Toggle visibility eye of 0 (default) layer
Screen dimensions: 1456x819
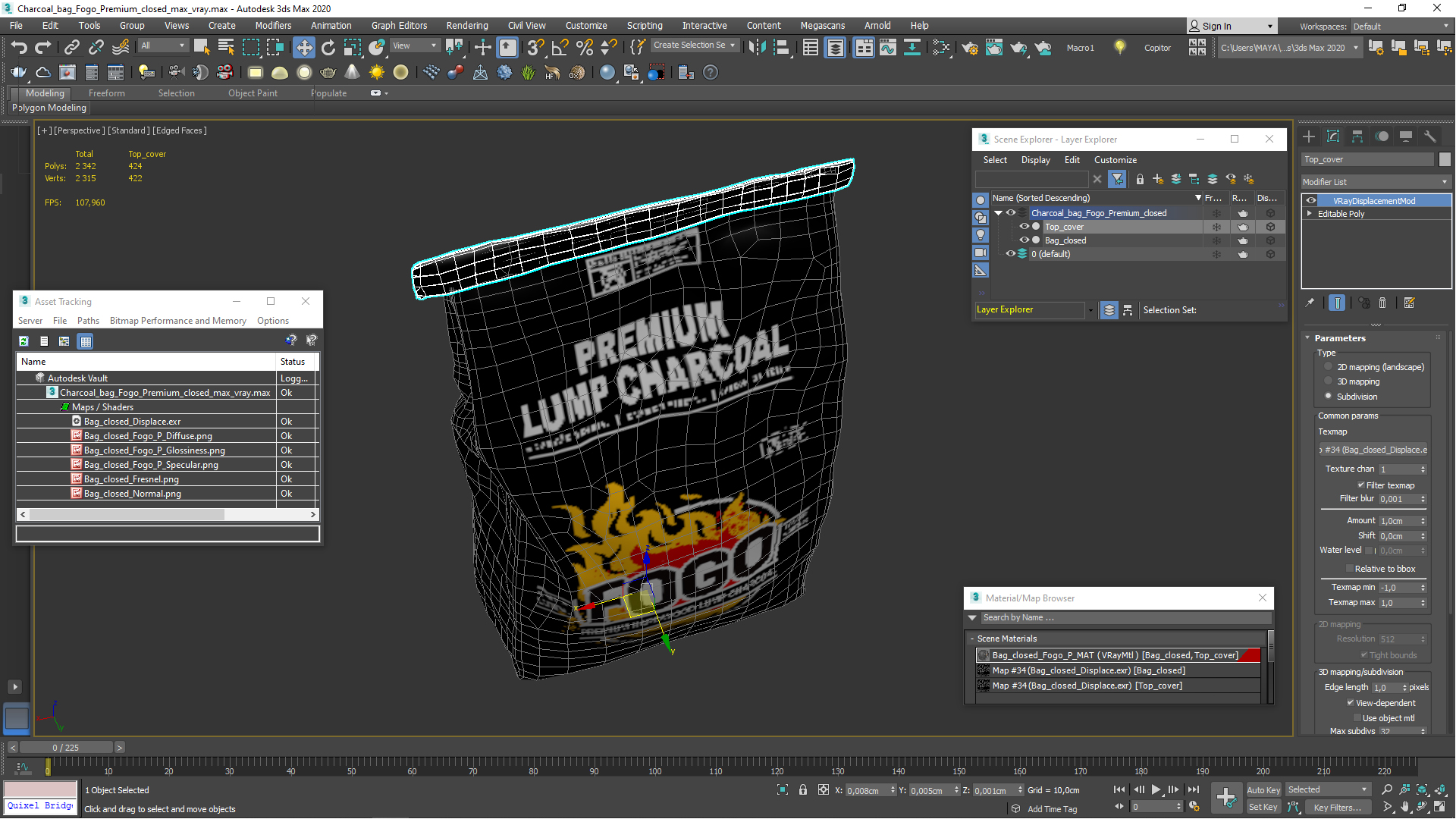tap(1010, 254)
